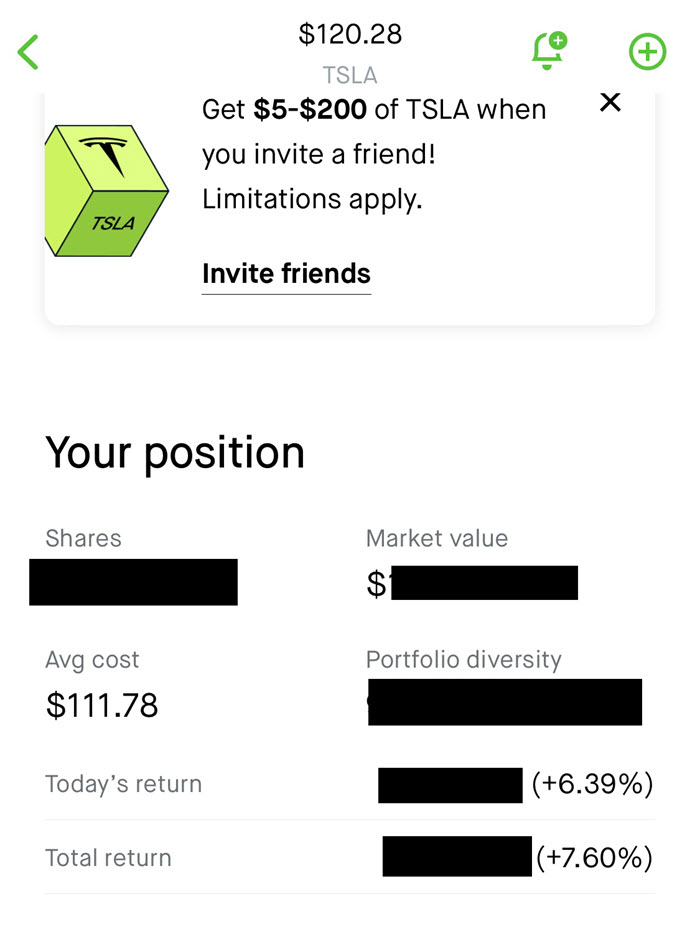Select the Your position heading
The width and height of the screenshot is (700, 940).
(175, 453)
